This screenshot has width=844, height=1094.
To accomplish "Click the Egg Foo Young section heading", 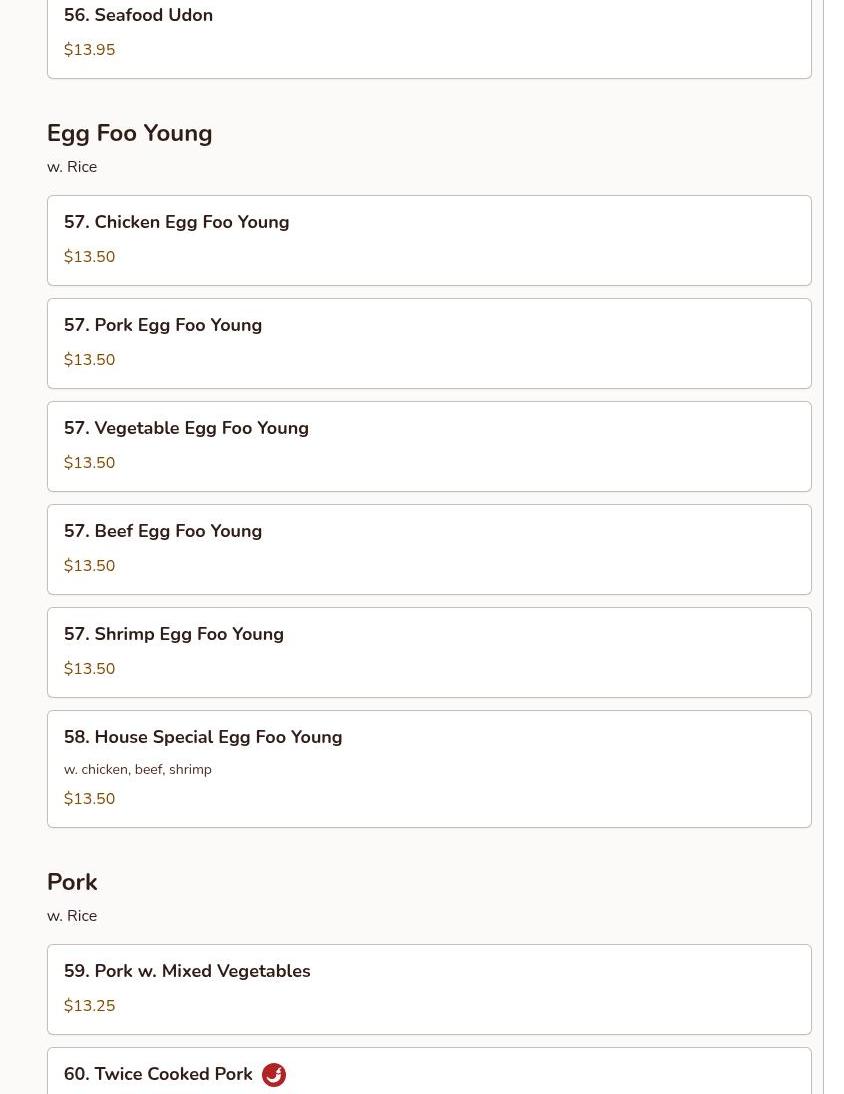I will pos(130,134).
